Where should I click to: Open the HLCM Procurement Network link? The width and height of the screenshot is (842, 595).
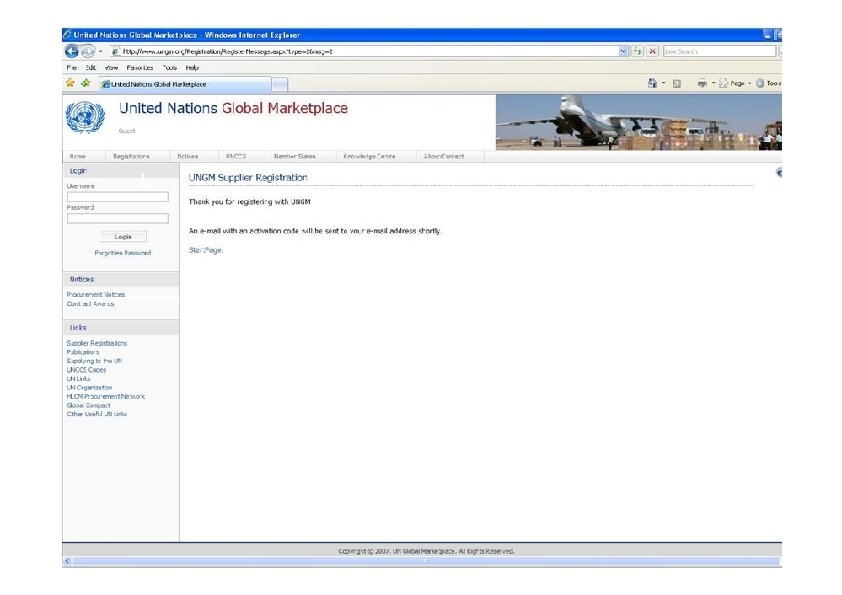(106, 397)
